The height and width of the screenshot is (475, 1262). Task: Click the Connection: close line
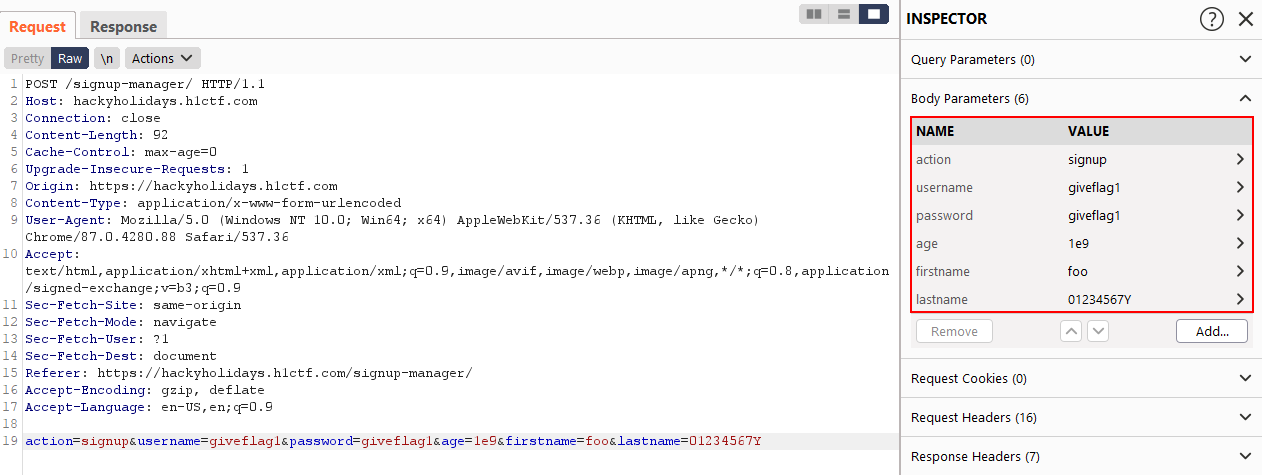(x=92, y=118)
